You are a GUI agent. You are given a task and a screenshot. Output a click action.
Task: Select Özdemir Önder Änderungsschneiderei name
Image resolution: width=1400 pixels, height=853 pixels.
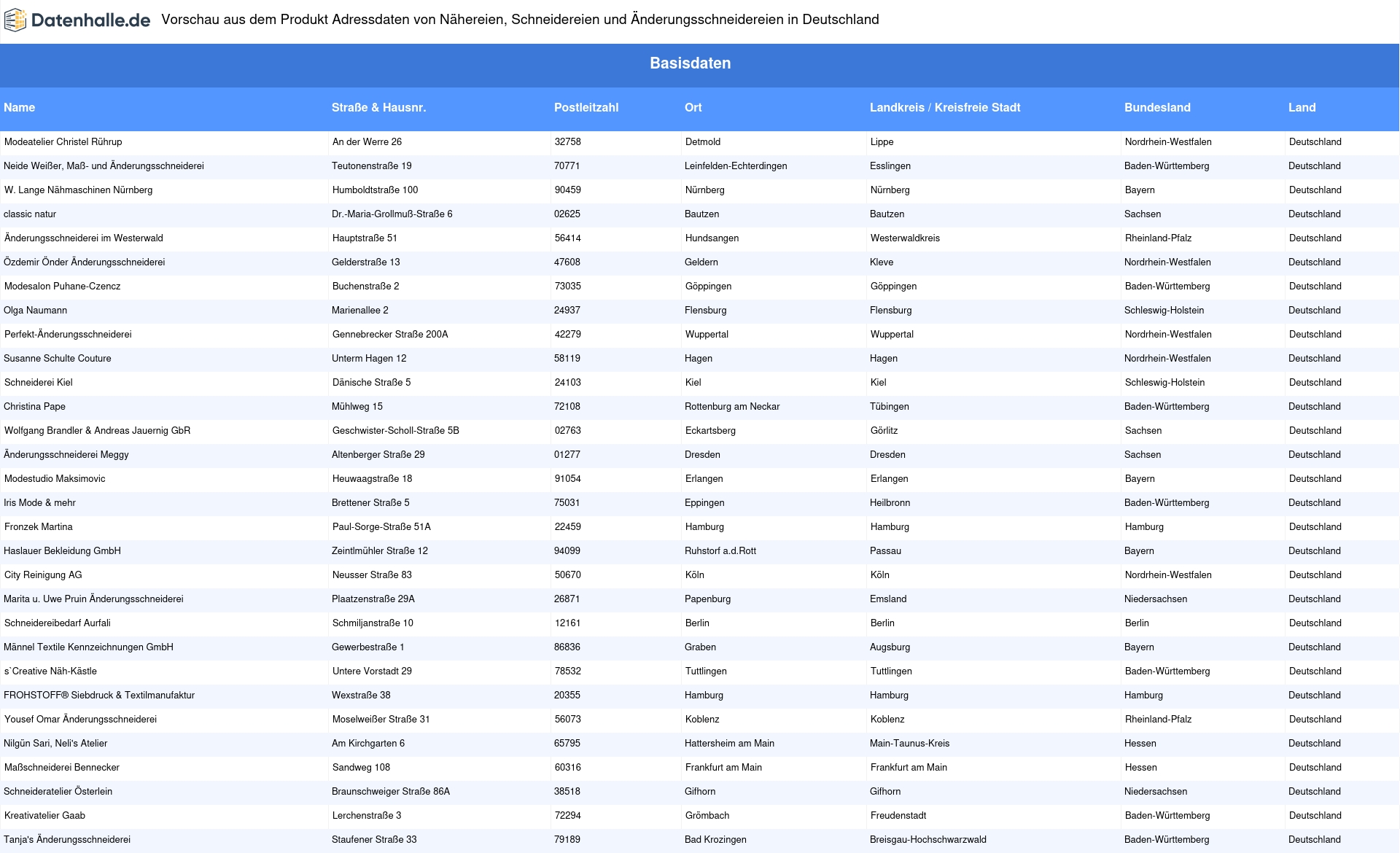point(85,262)
